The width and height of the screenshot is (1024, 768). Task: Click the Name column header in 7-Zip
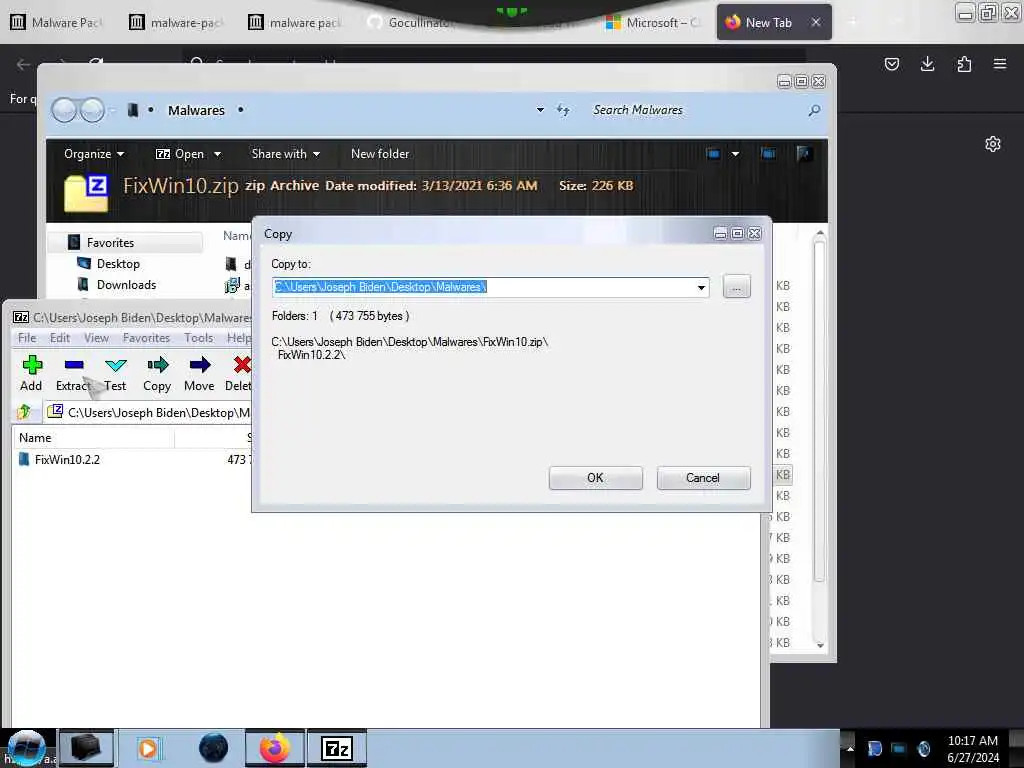(93, 438)
